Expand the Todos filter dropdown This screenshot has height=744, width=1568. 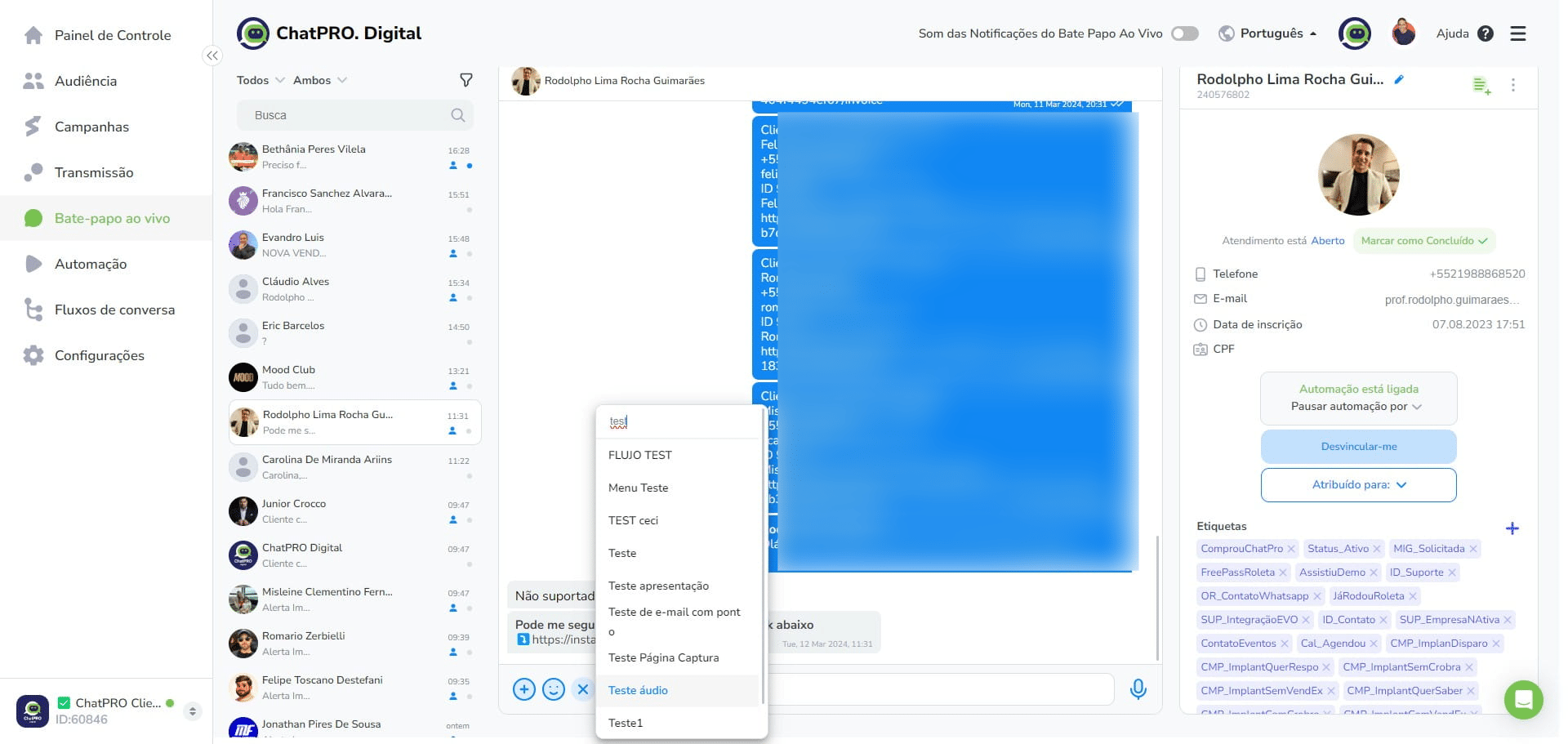click(x=261, y=80)
